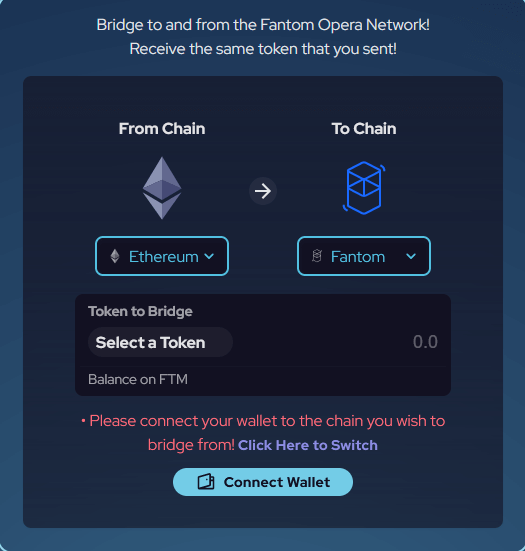Click the Token to Bridge label

click(x=140, y=312)
